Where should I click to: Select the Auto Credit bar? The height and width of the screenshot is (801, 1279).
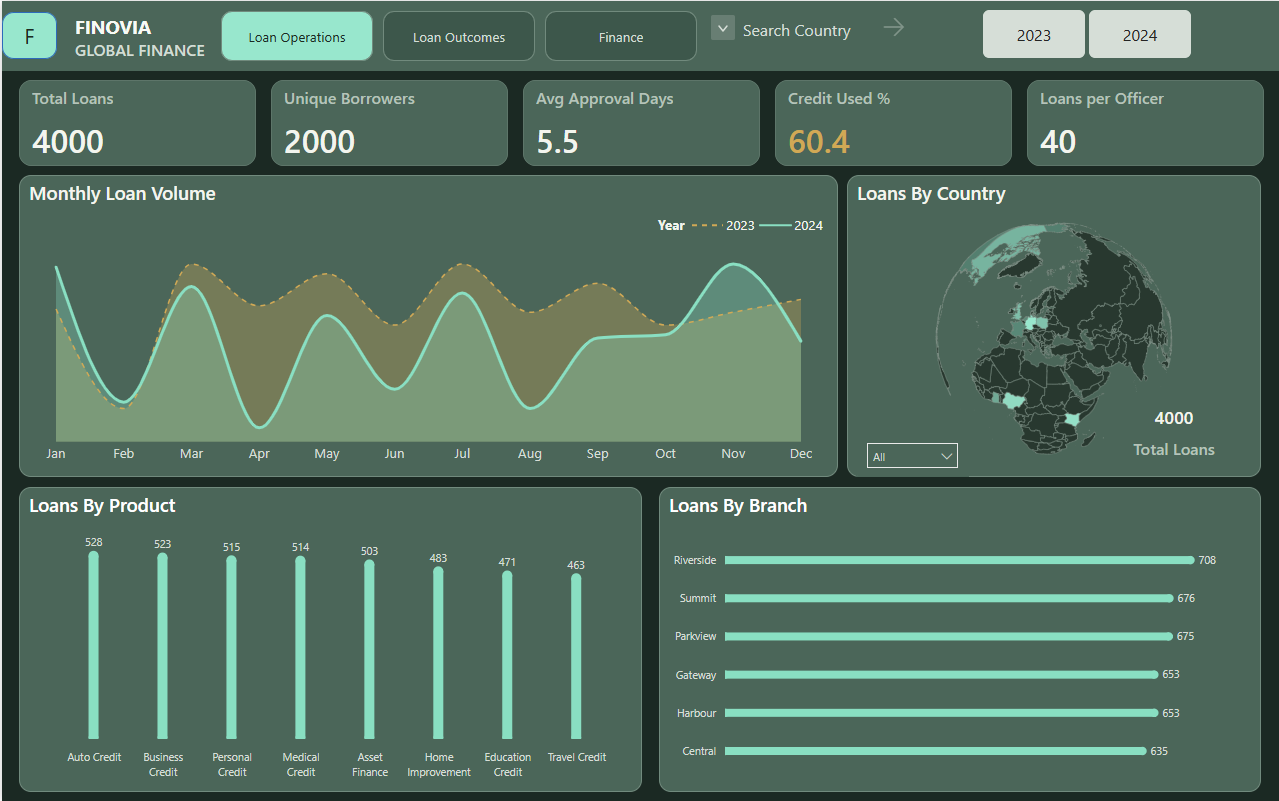tap(94, 645)
